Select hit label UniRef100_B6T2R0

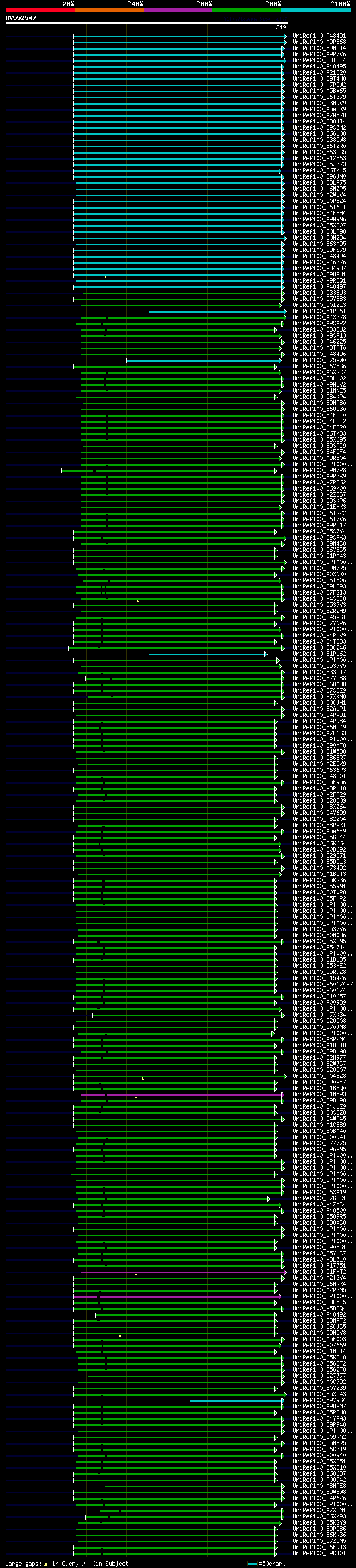[x=319, y=146]
